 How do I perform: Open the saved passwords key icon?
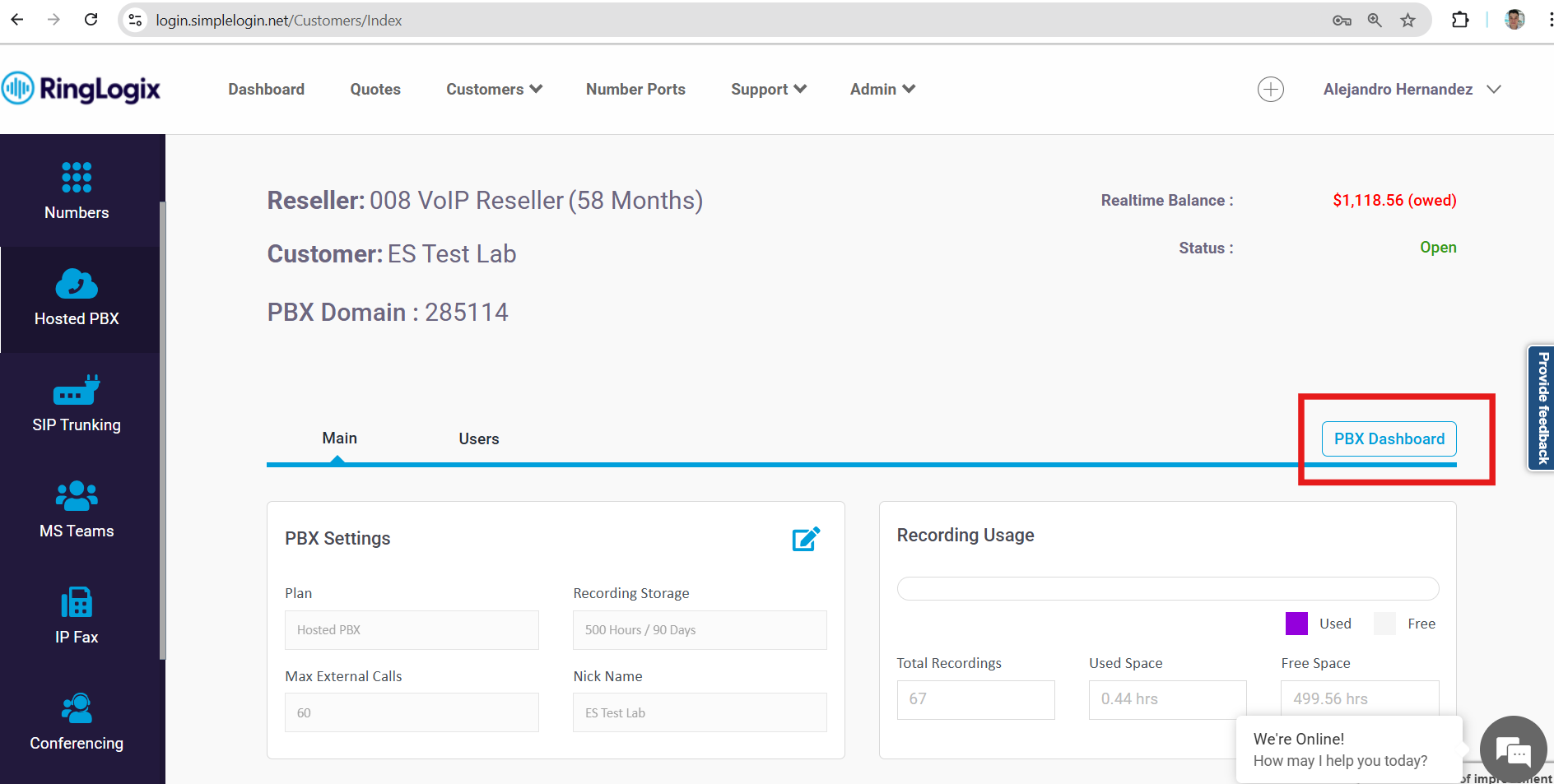(1342, 21)
